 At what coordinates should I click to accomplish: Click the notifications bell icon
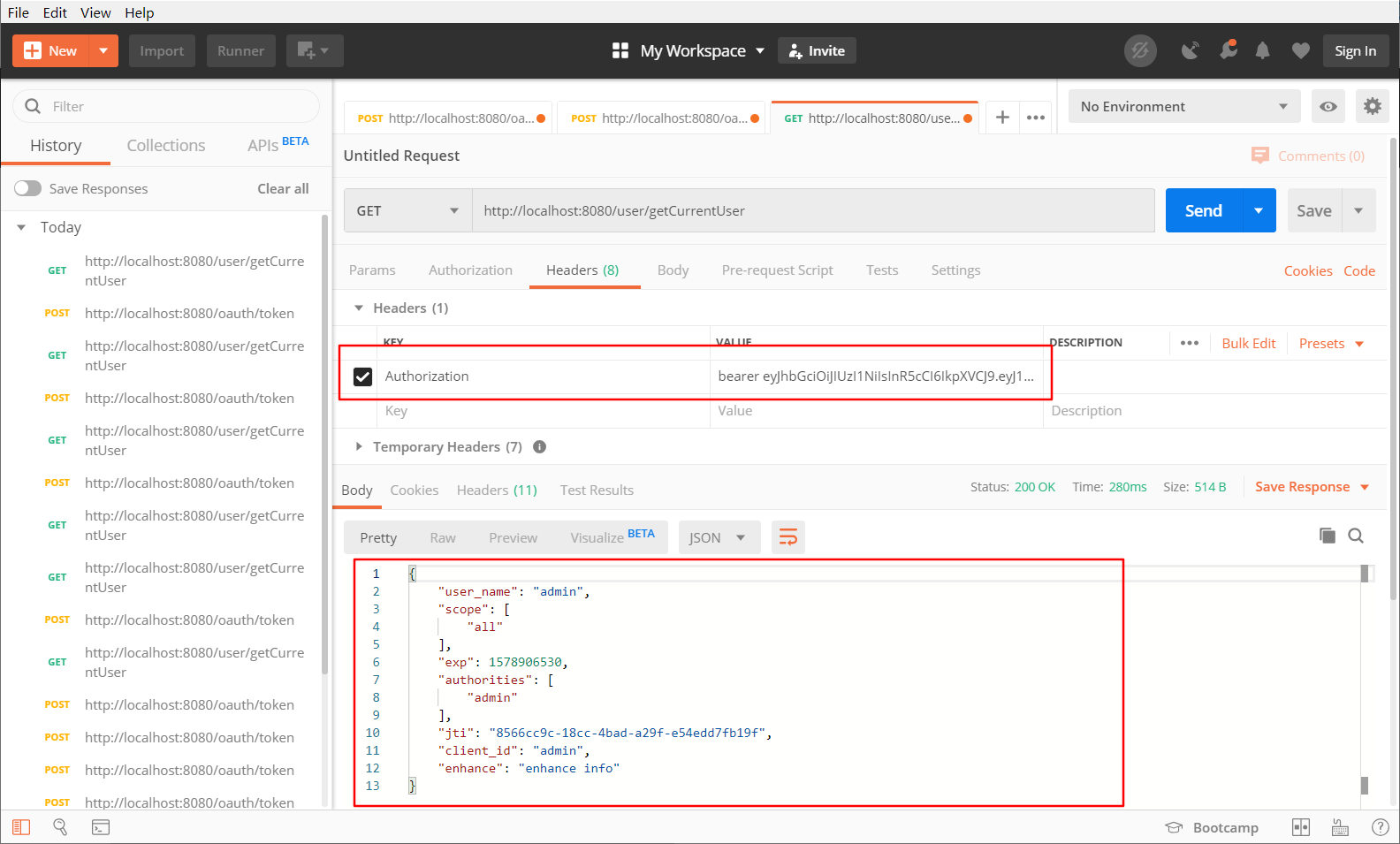(1262, 51)
